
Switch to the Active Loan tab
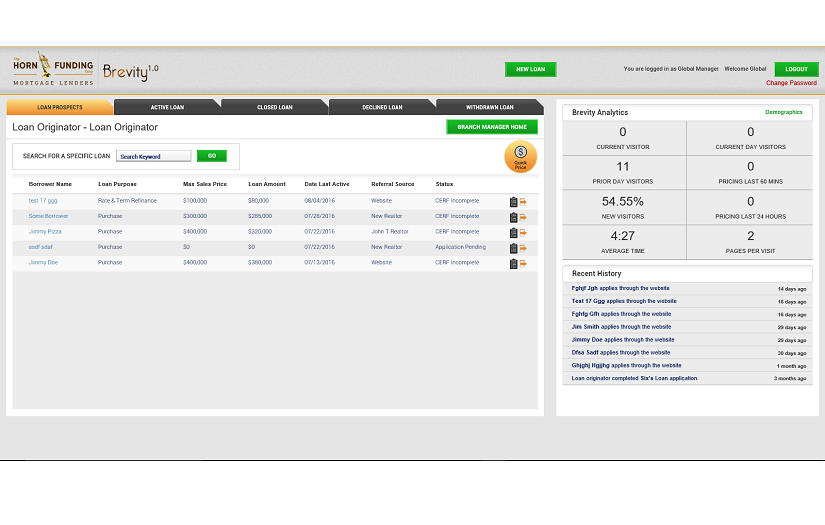167,107
